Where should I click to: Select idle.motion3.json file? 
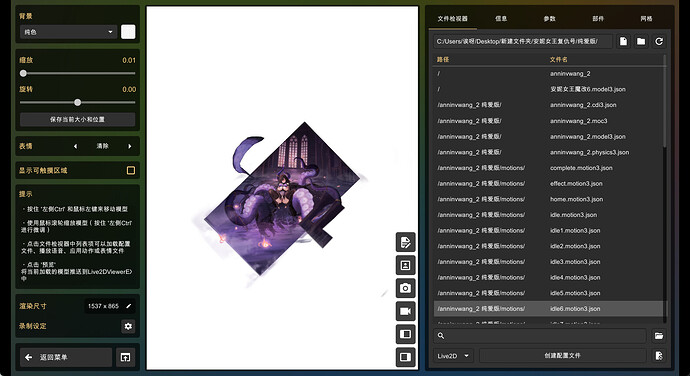click(x=548, y=215)
